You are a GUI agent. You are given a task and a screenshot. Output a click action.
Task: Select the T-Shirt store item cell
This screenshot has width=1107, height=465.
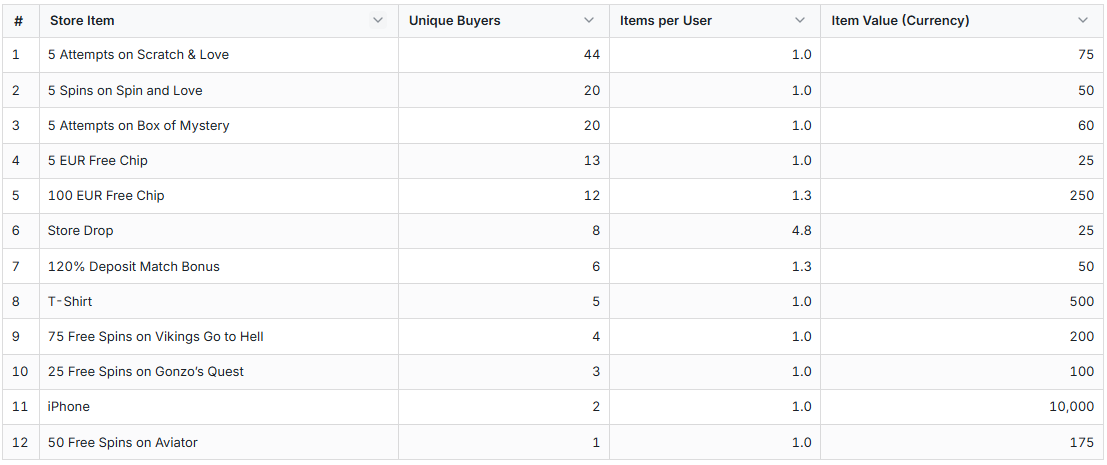(70, 302)
